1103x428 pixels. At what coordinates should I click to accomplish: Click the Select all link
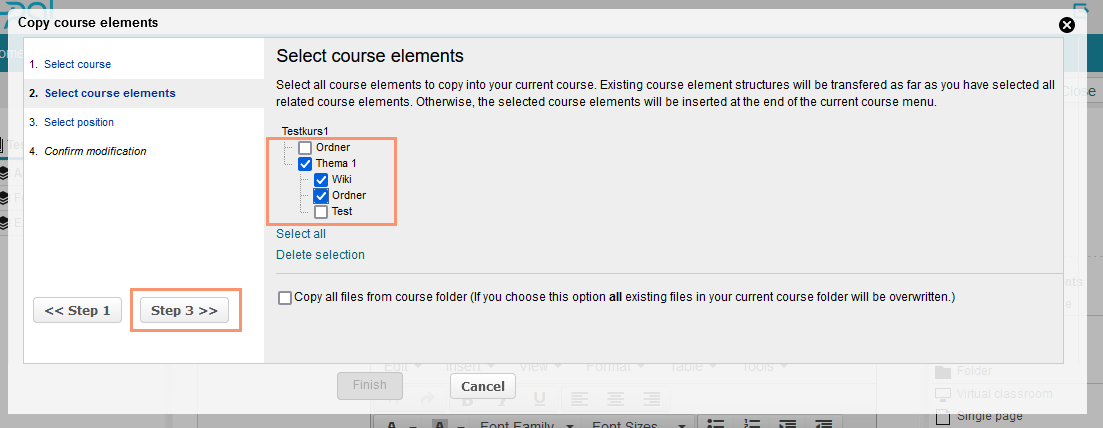[x=301, y=234]
